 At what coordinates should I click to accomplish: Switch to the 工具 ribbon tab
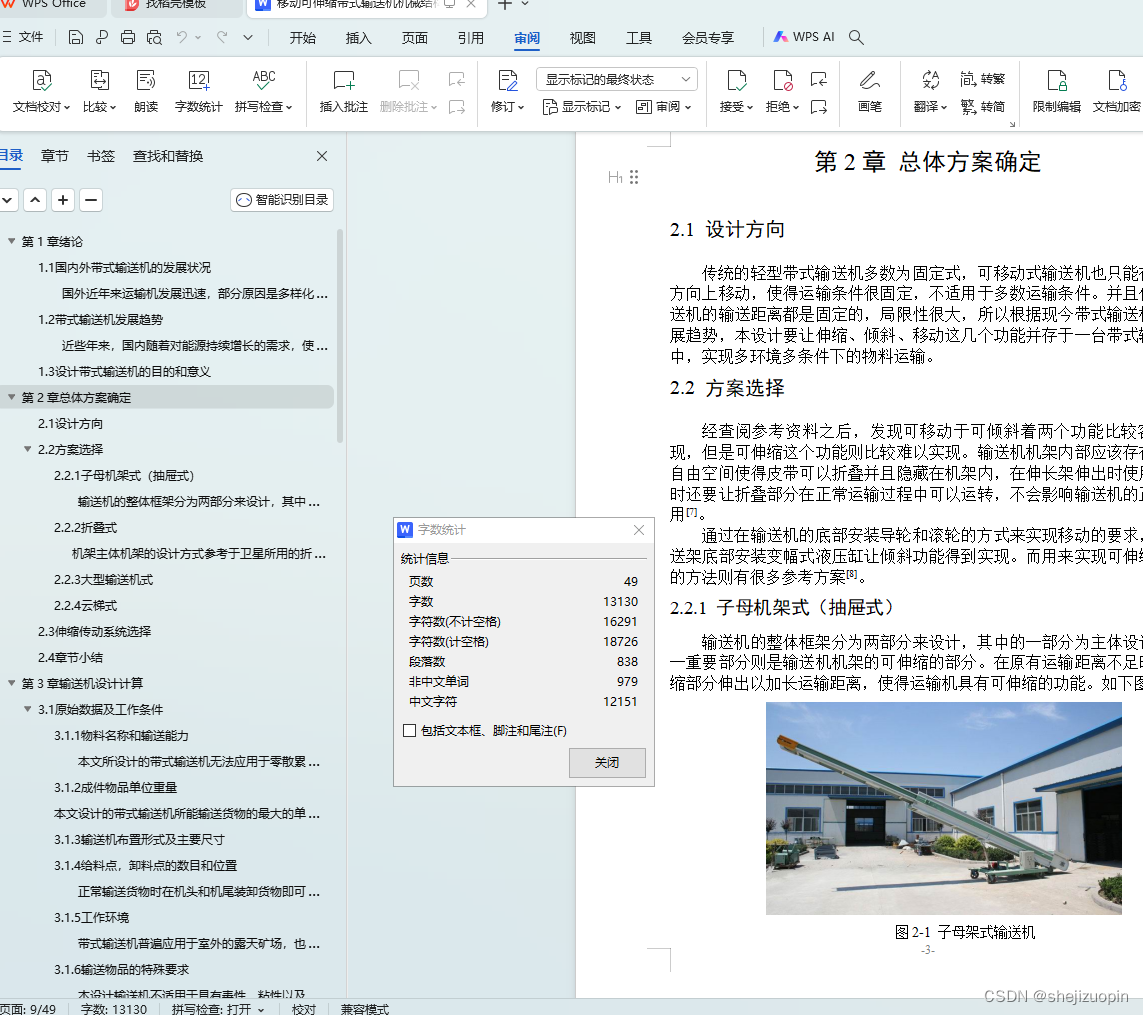639,38
